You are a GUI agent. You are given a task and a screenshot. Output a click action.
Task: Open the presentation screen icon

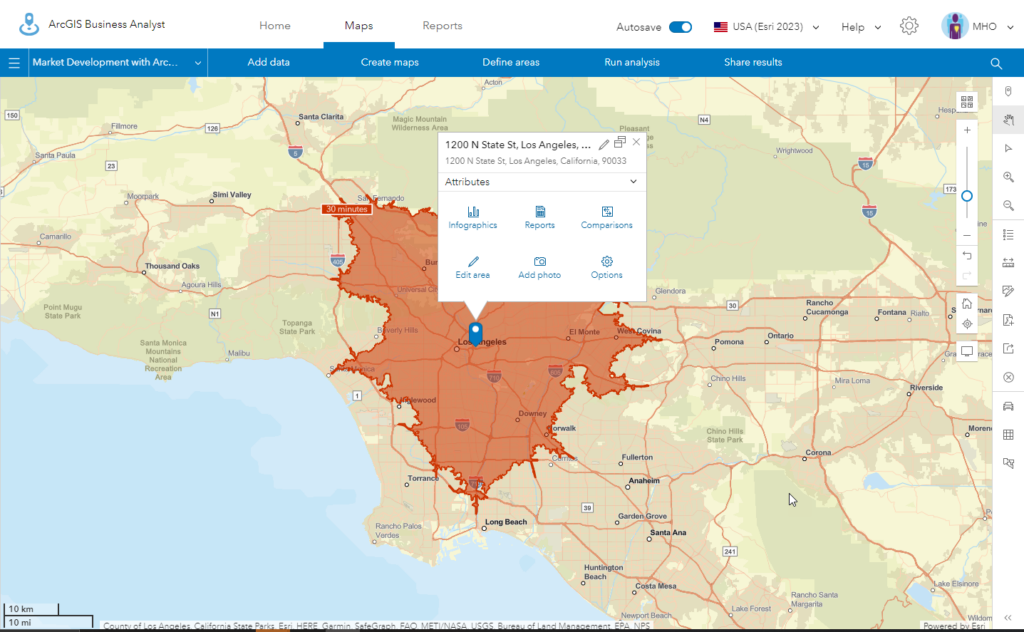point(967,351)
